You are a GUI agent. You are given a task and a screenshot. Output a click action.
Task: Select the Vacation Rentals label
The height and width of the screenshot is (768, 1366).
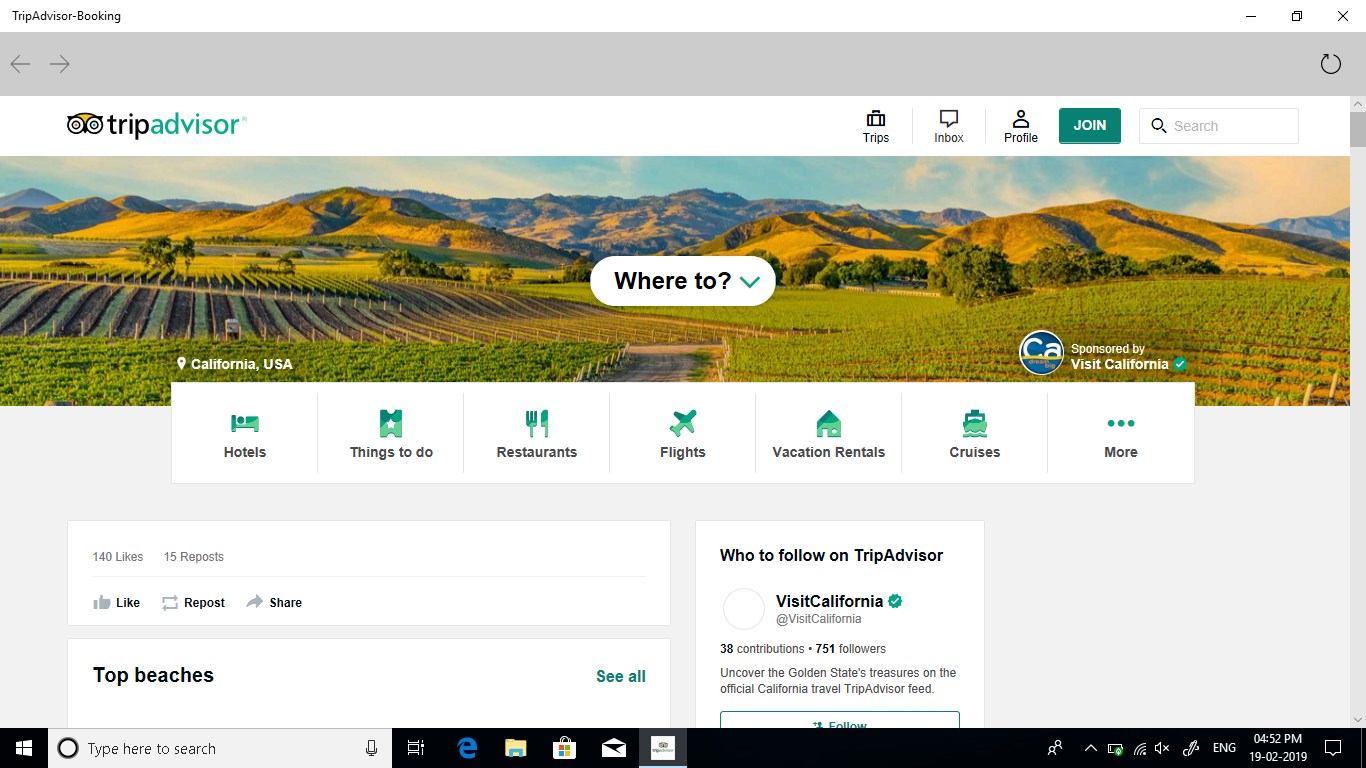tap(829, 452)
